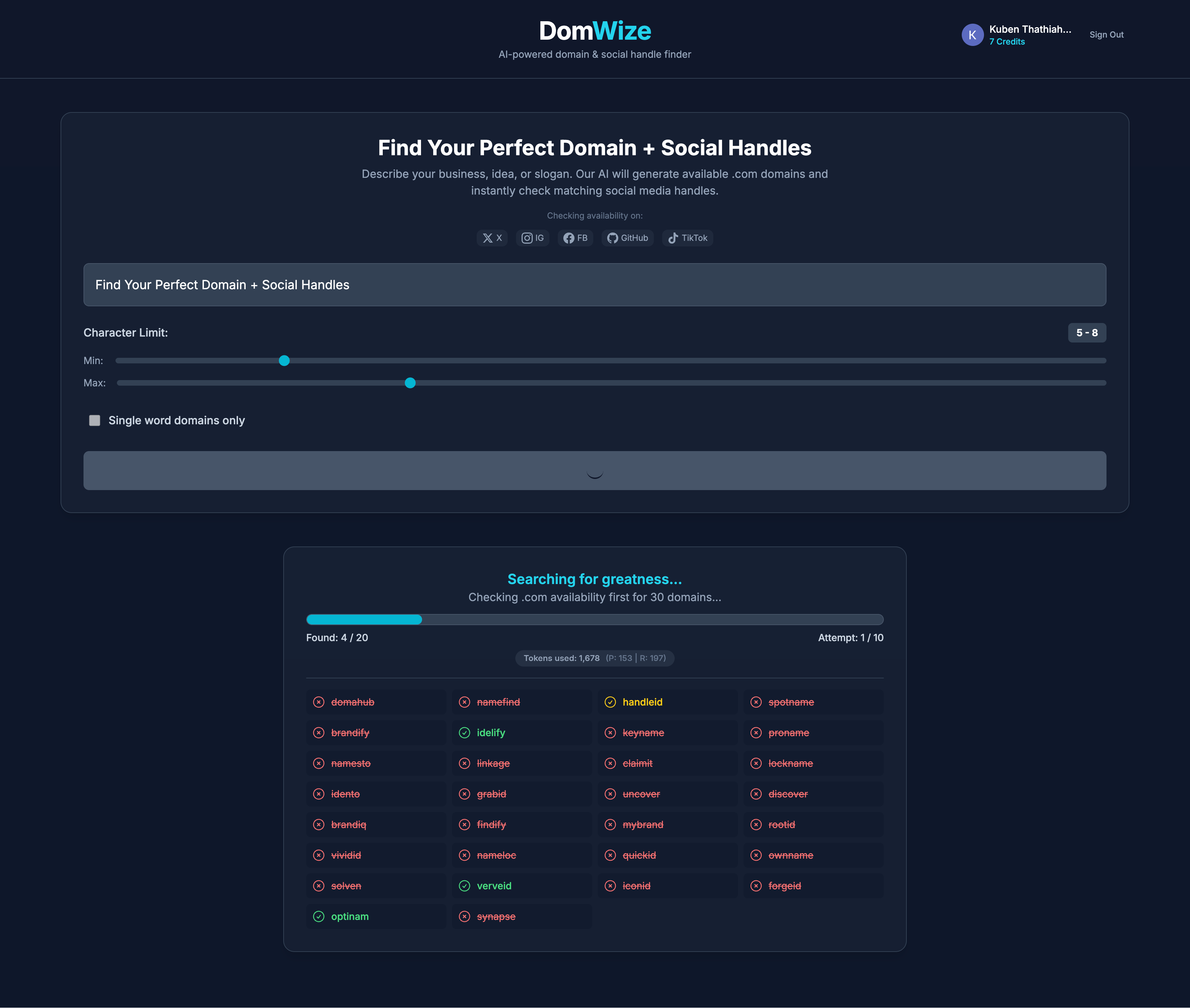Click the yellow check beside handleid
This screenshot has height=1008, width=1190.
tap(610, 702)
